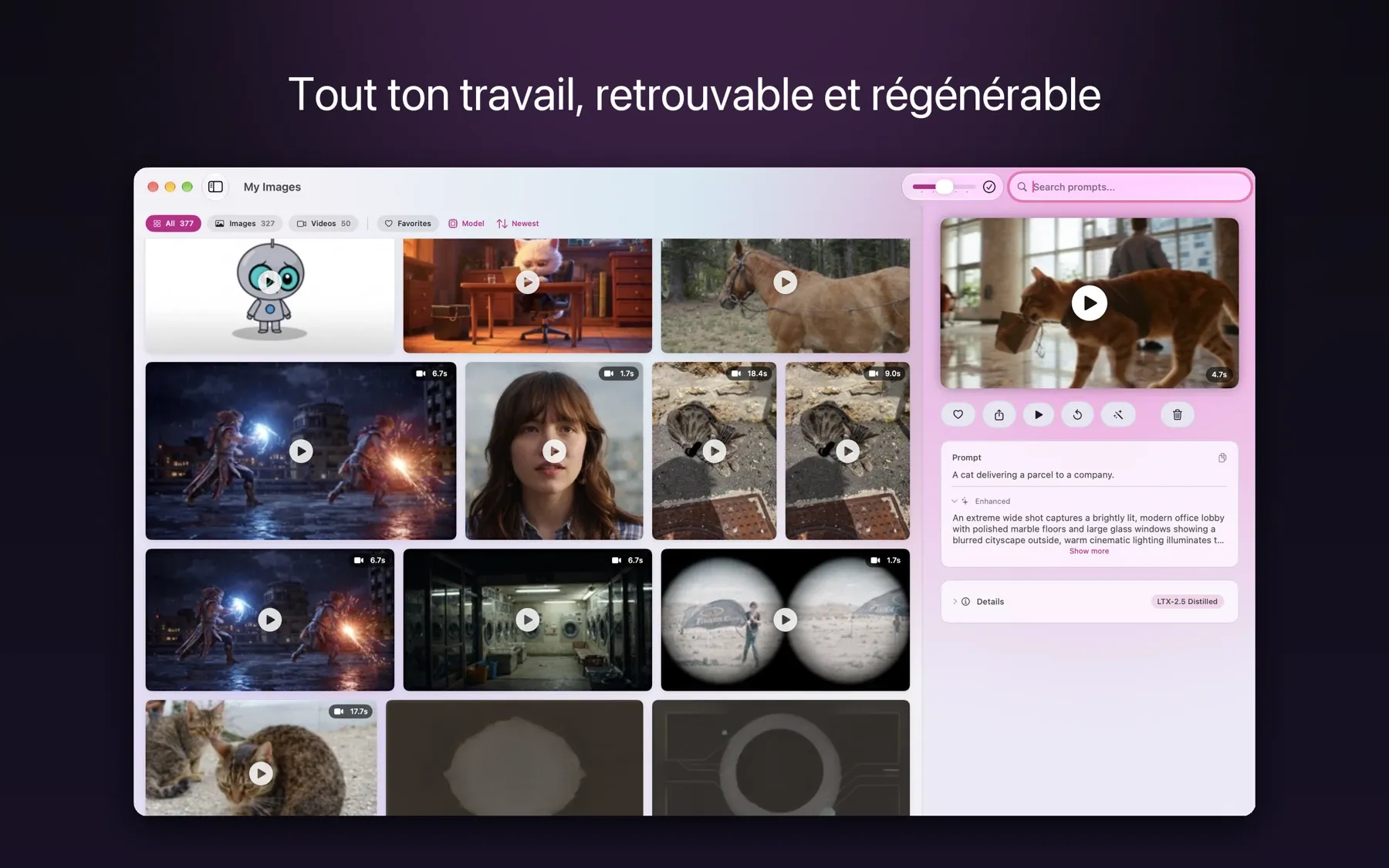Toggle the selection checkmark circle icon
This screenshot has height=868, width=1389.
[989, 187]
